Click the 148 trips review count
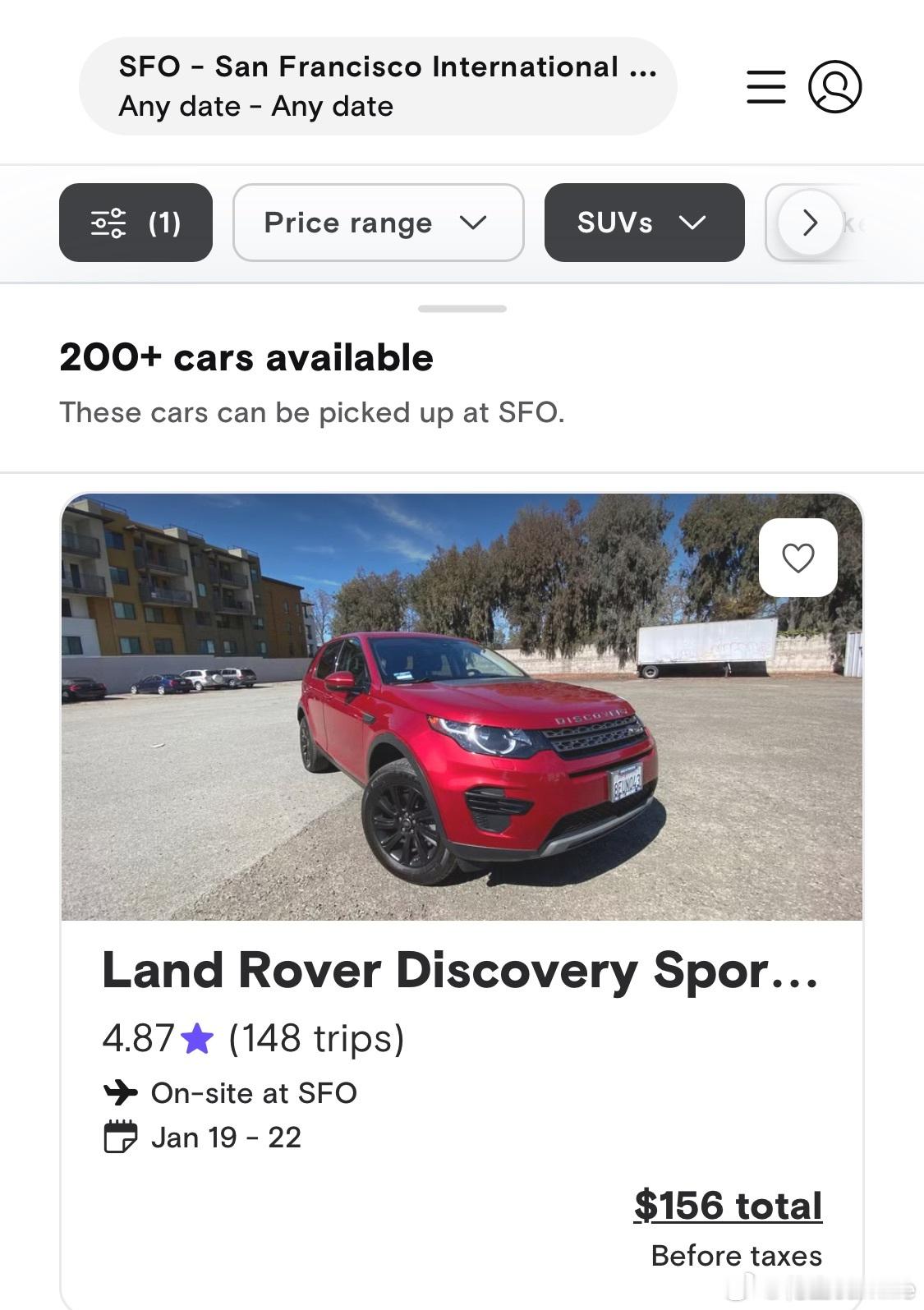Image resolution: width=924 pixels, height=1310 pixels. click(316, 1038)
